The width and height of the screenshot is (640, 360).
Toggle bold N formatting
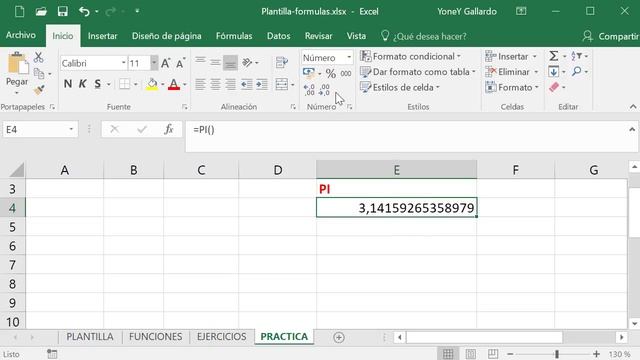pos(68,84)
